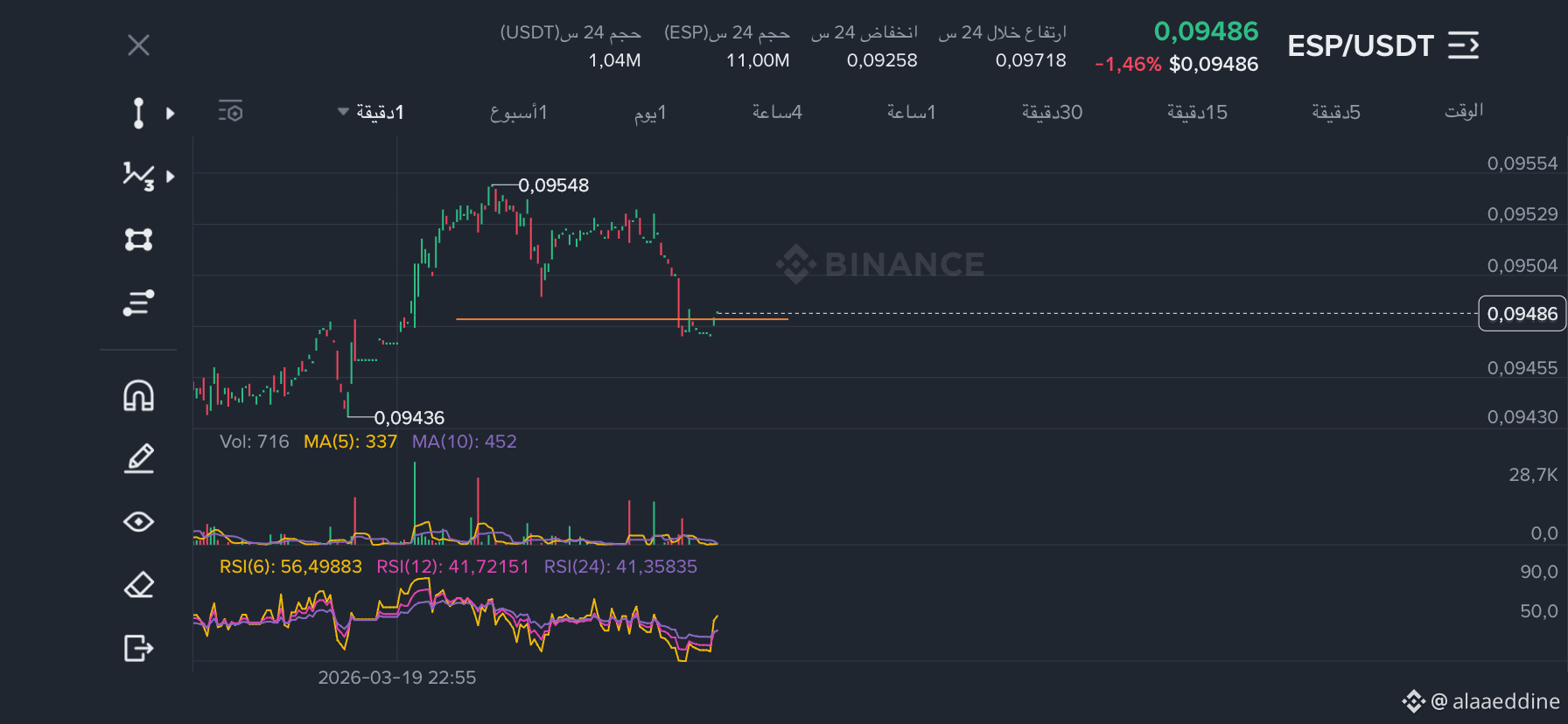Screen dimensions: 1568x724
Task: Select the vertical line drawing tool
Action: (138, 113)
